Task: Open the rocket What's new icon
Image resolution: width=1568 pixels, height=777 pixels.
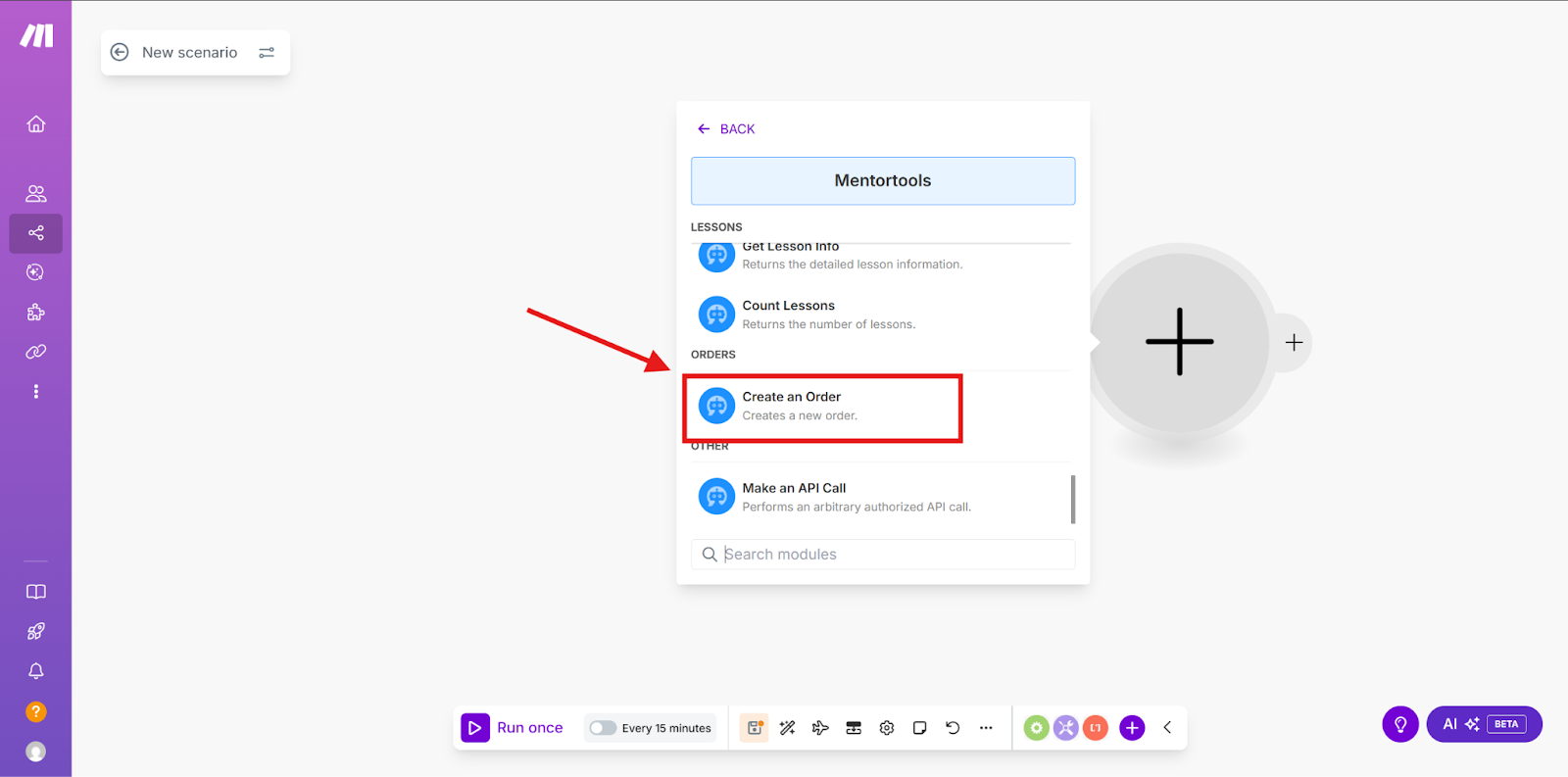Action: click(x=36, y=632)
